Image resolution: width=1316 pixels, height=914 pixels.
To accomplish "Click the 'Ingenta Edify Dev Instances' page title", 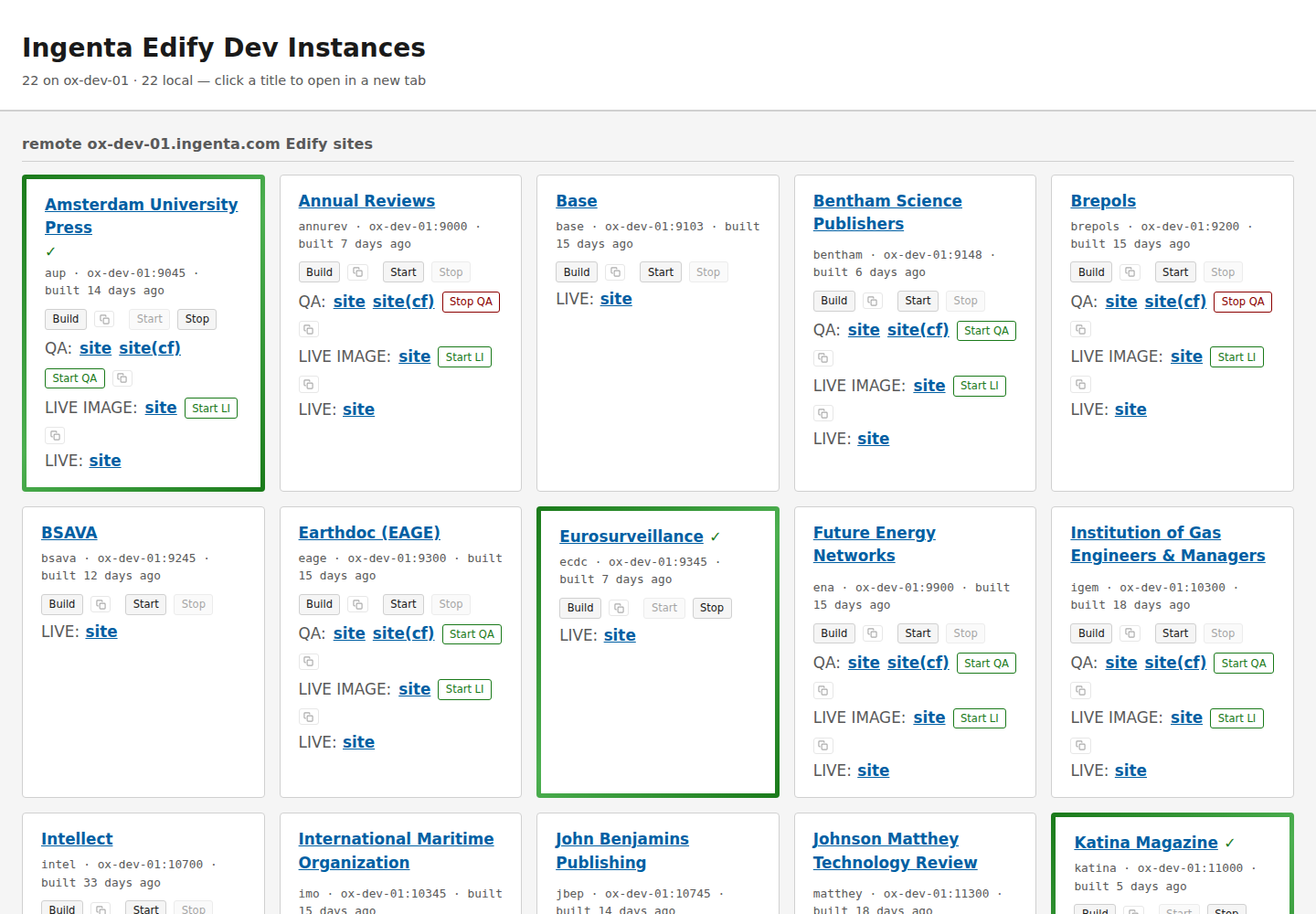I will 224,48.
